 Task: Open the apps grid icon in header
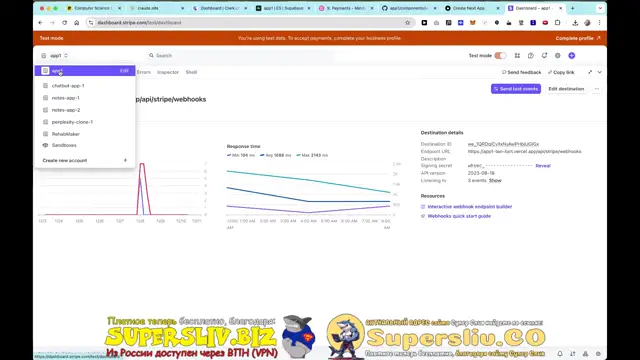pos(517,56)
